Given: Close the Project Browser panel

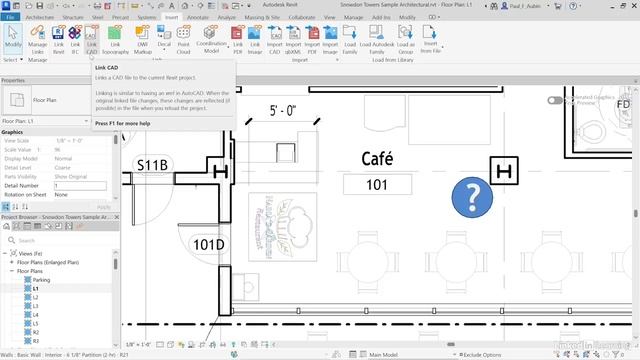Looking at the screenshot, I should tap(117, 217).
